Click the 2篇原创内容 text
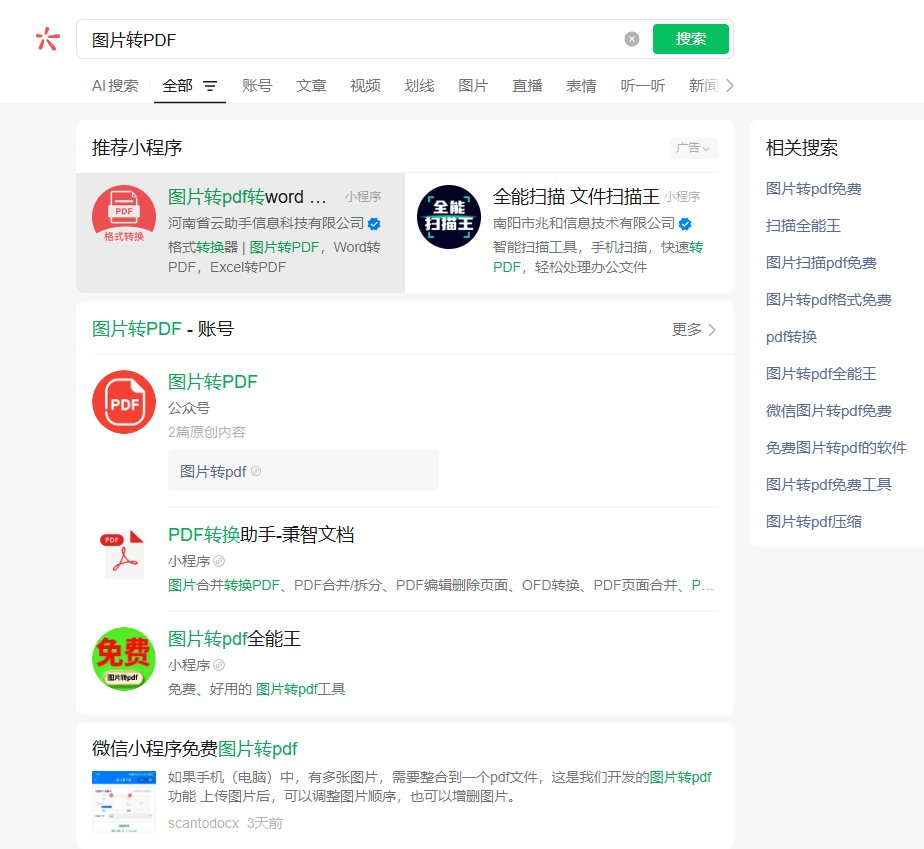Image resolution: width=924 pixels, height=849 pixels. 207,432
